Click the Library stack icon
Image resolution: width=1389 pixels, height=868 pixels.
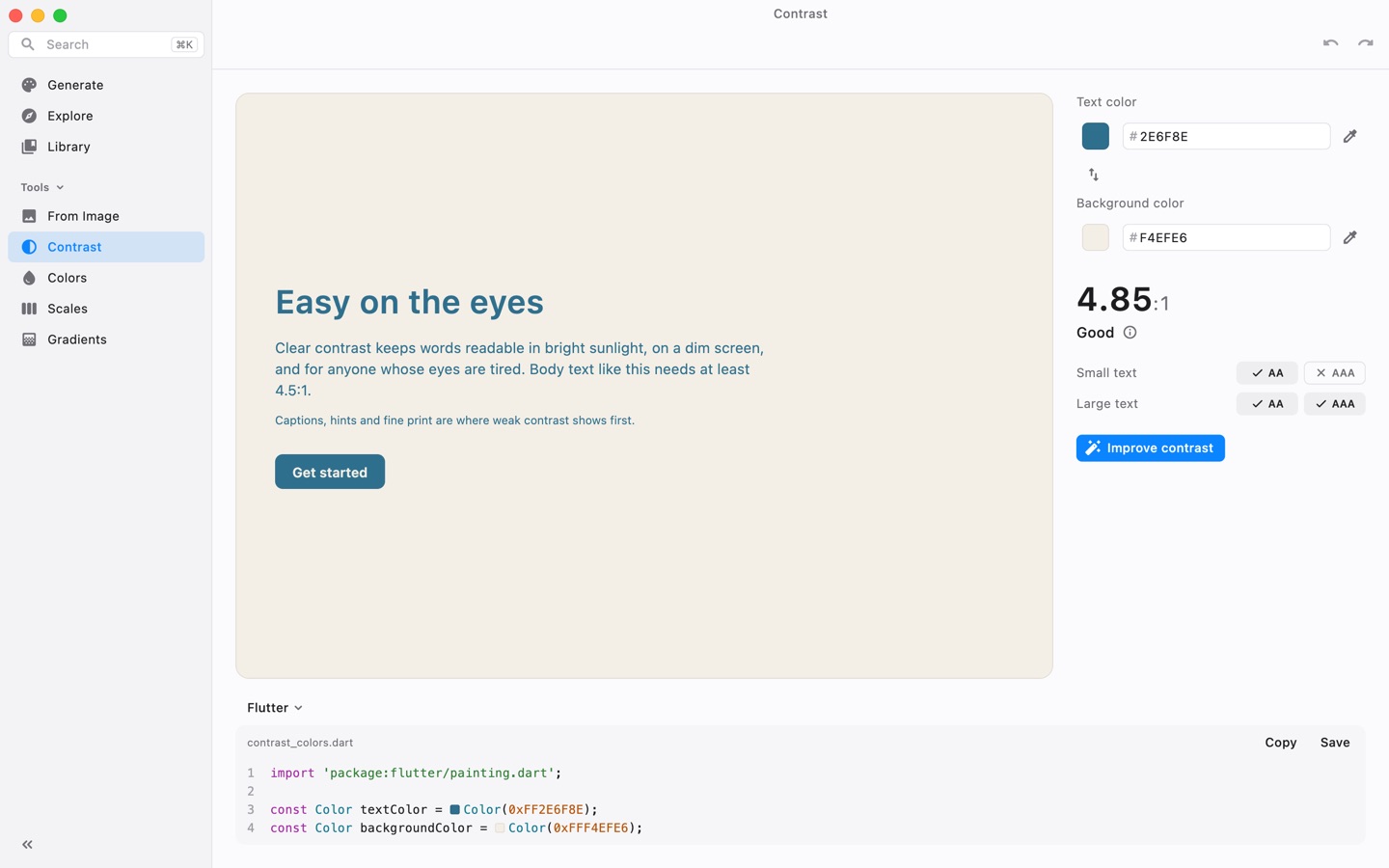29,147
